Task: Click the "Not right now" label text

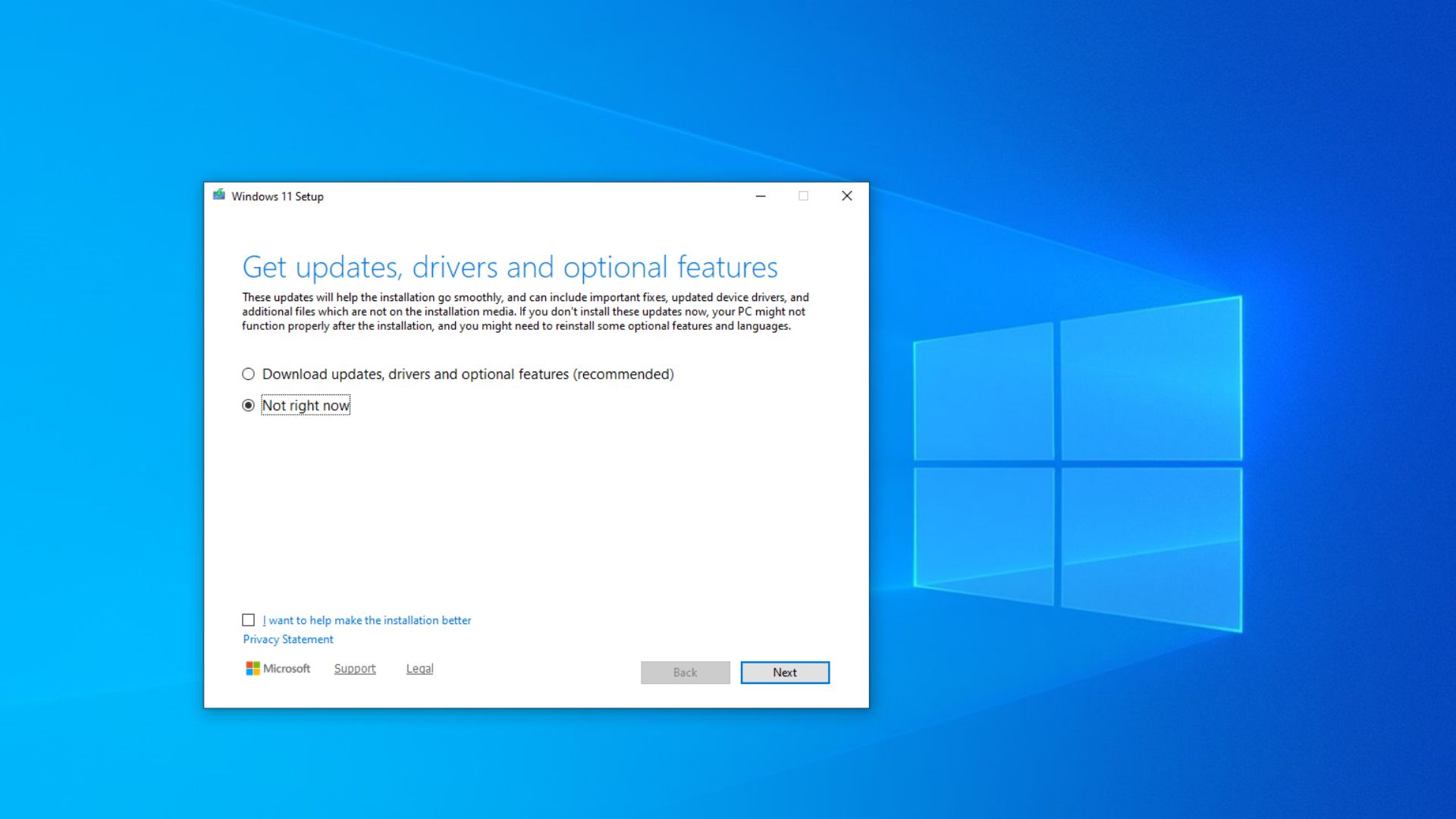Action: 305,405
